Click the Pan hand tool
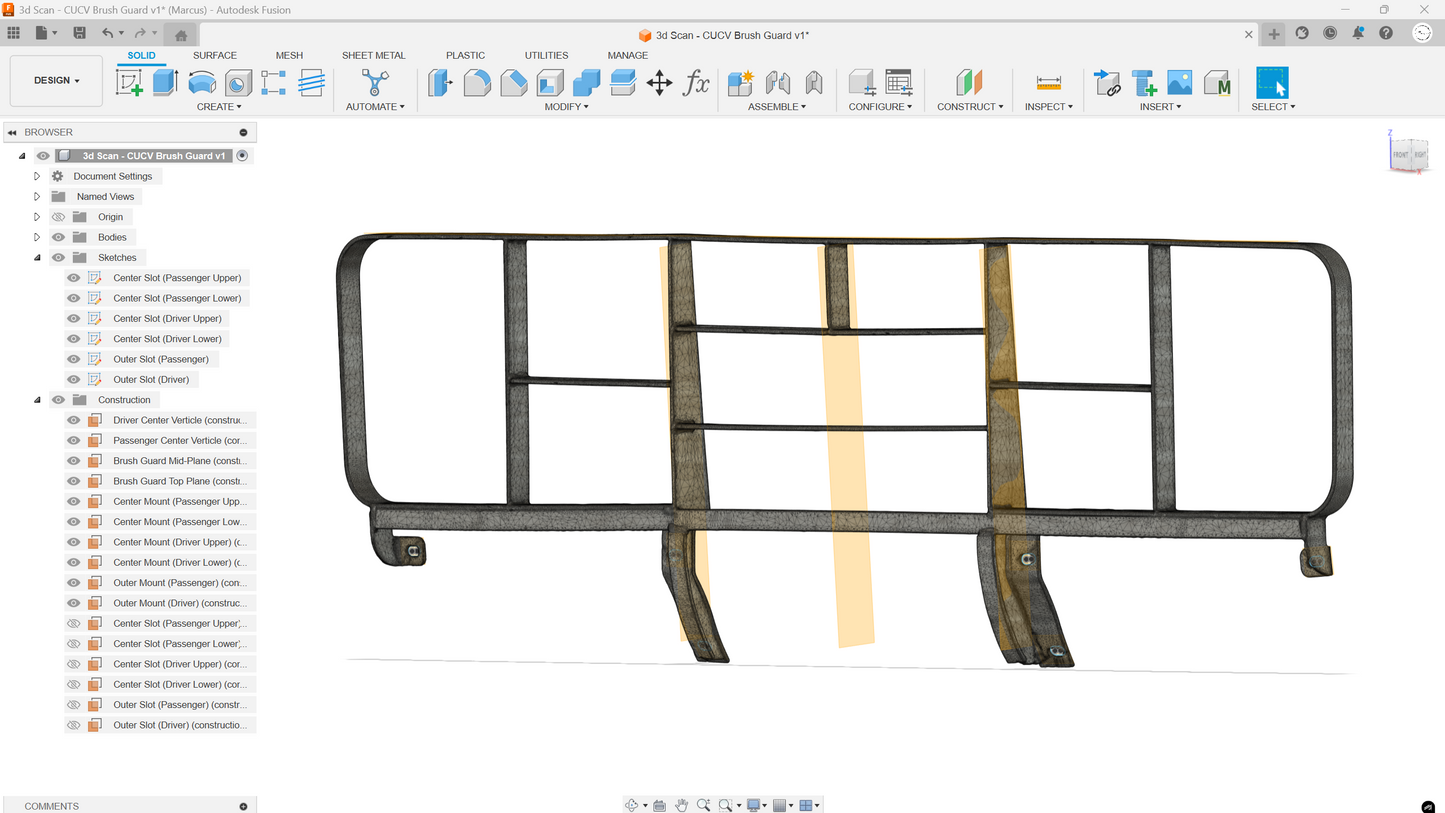1445x813 pixels. (x=681, y=805)
